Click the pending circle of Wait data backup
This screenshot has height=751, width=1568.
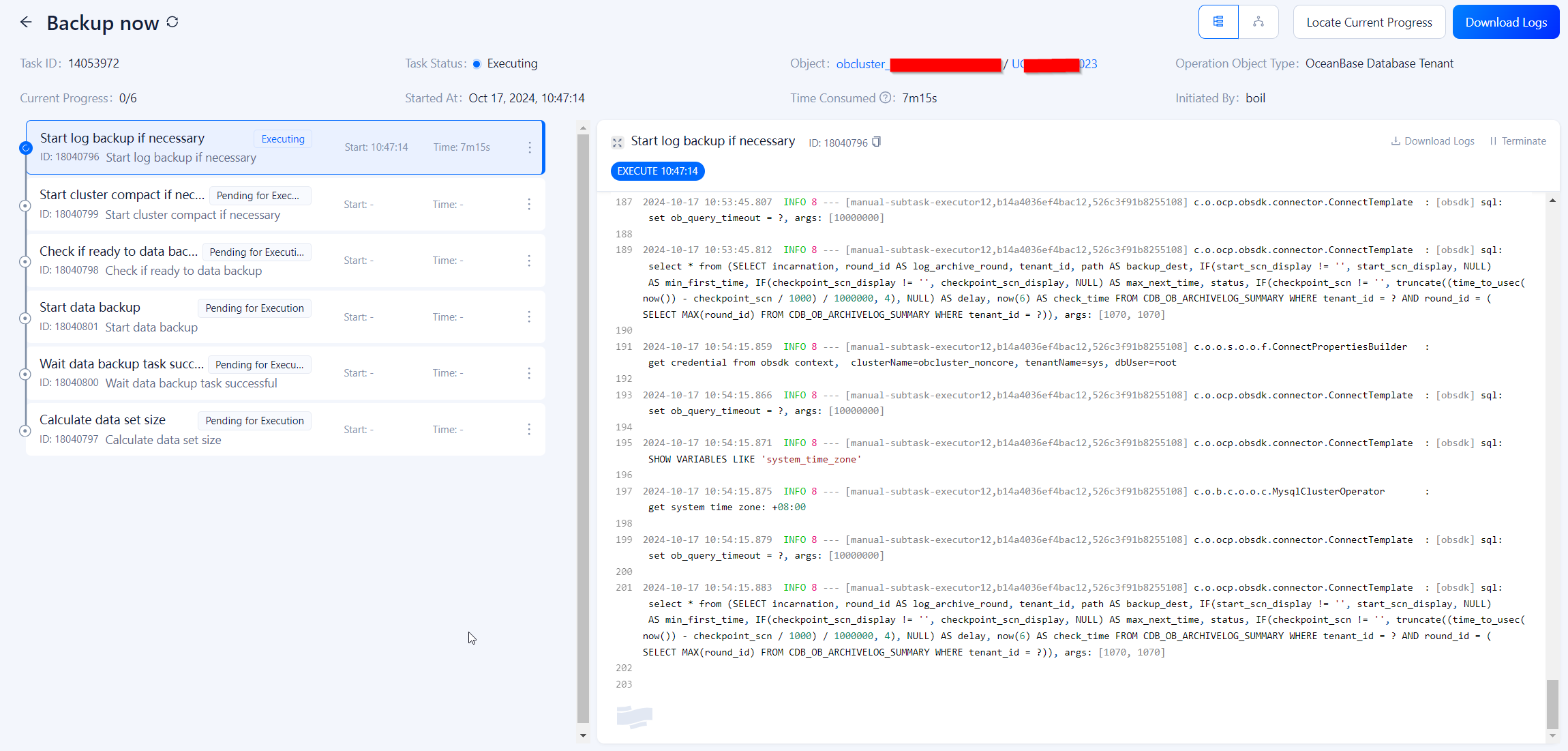25,374
